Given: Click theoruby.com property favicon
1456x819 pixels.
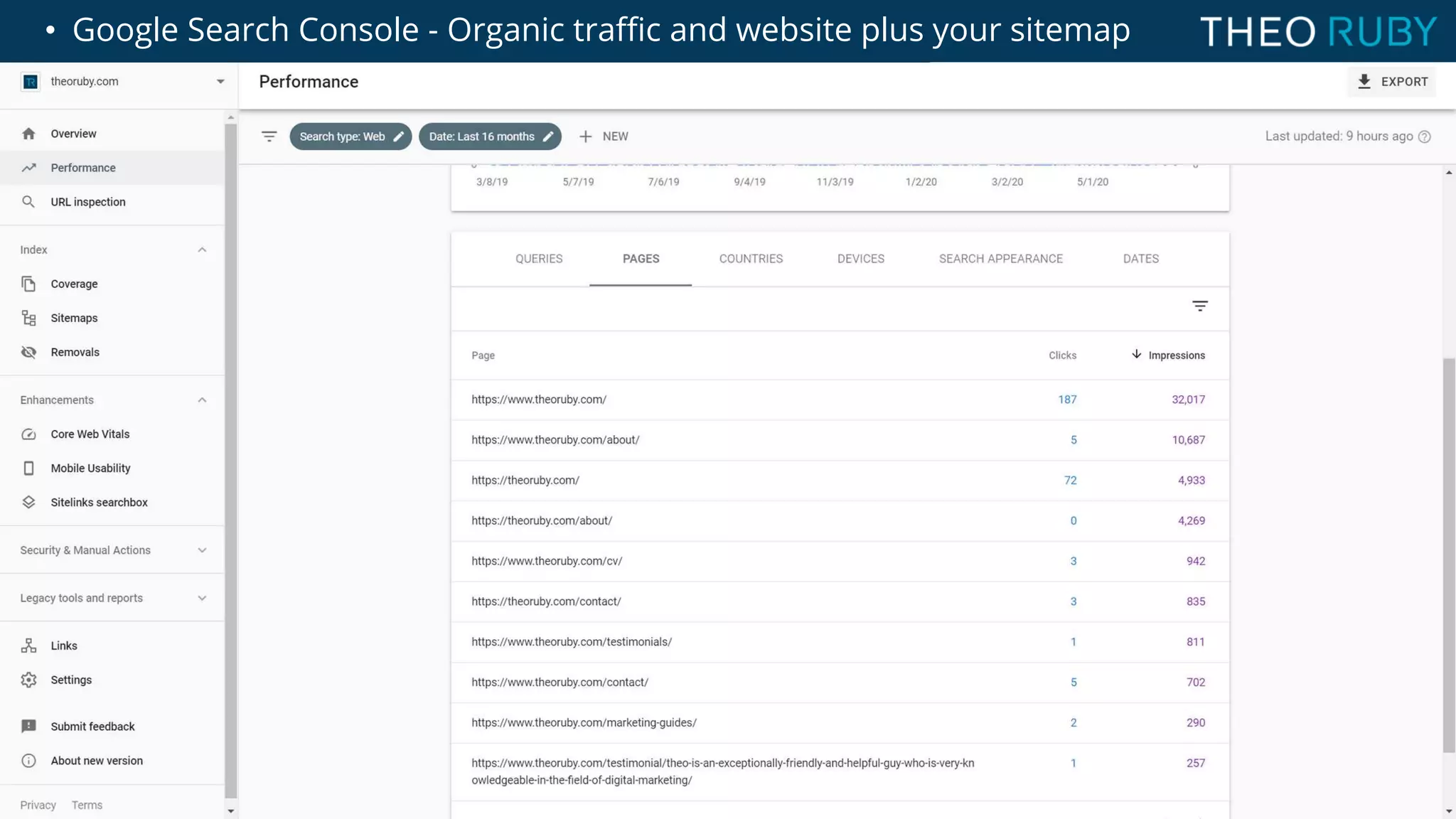Looking at the screenshot, I should [x=31, y=82].
